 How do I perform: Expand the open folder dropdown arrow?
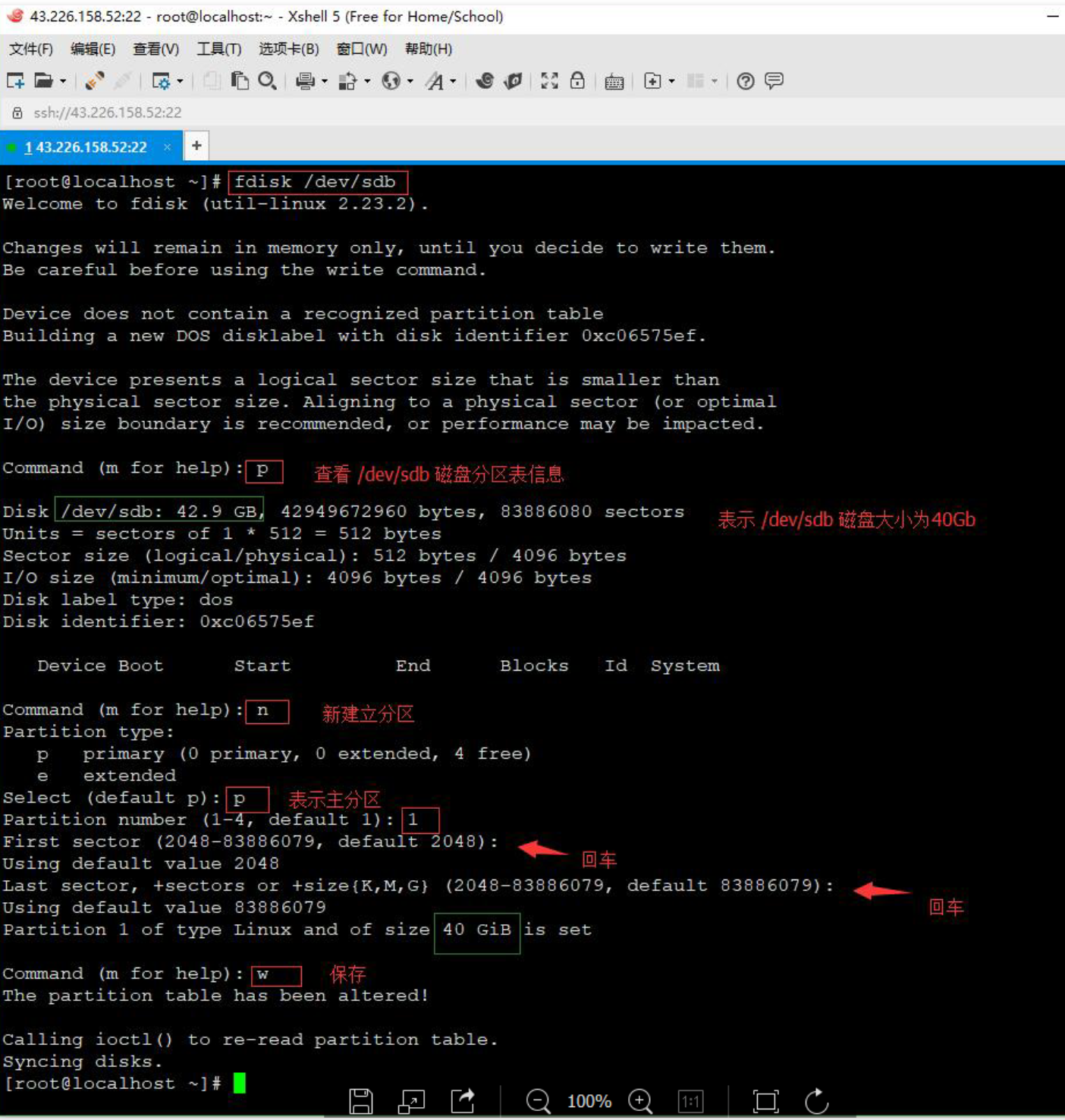point(63,81)
